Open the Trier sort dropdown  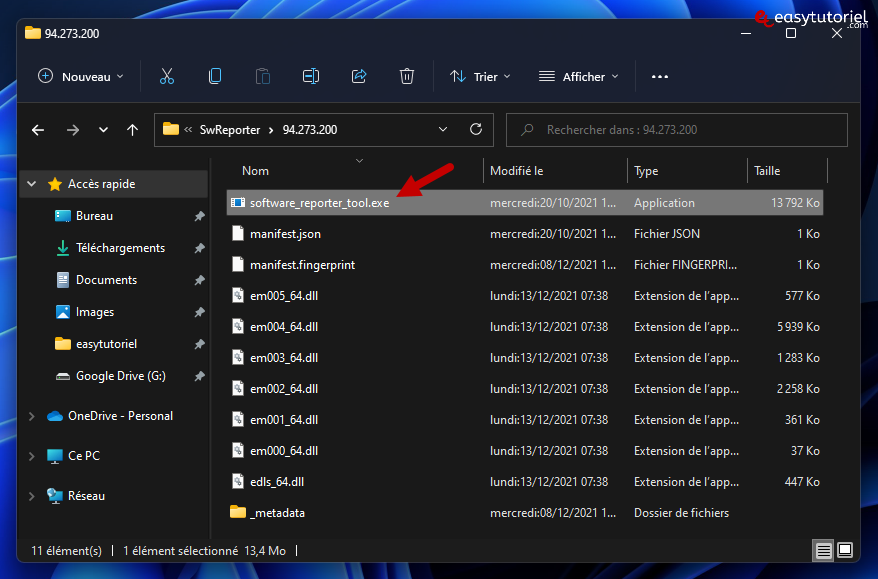click(480, 77)
